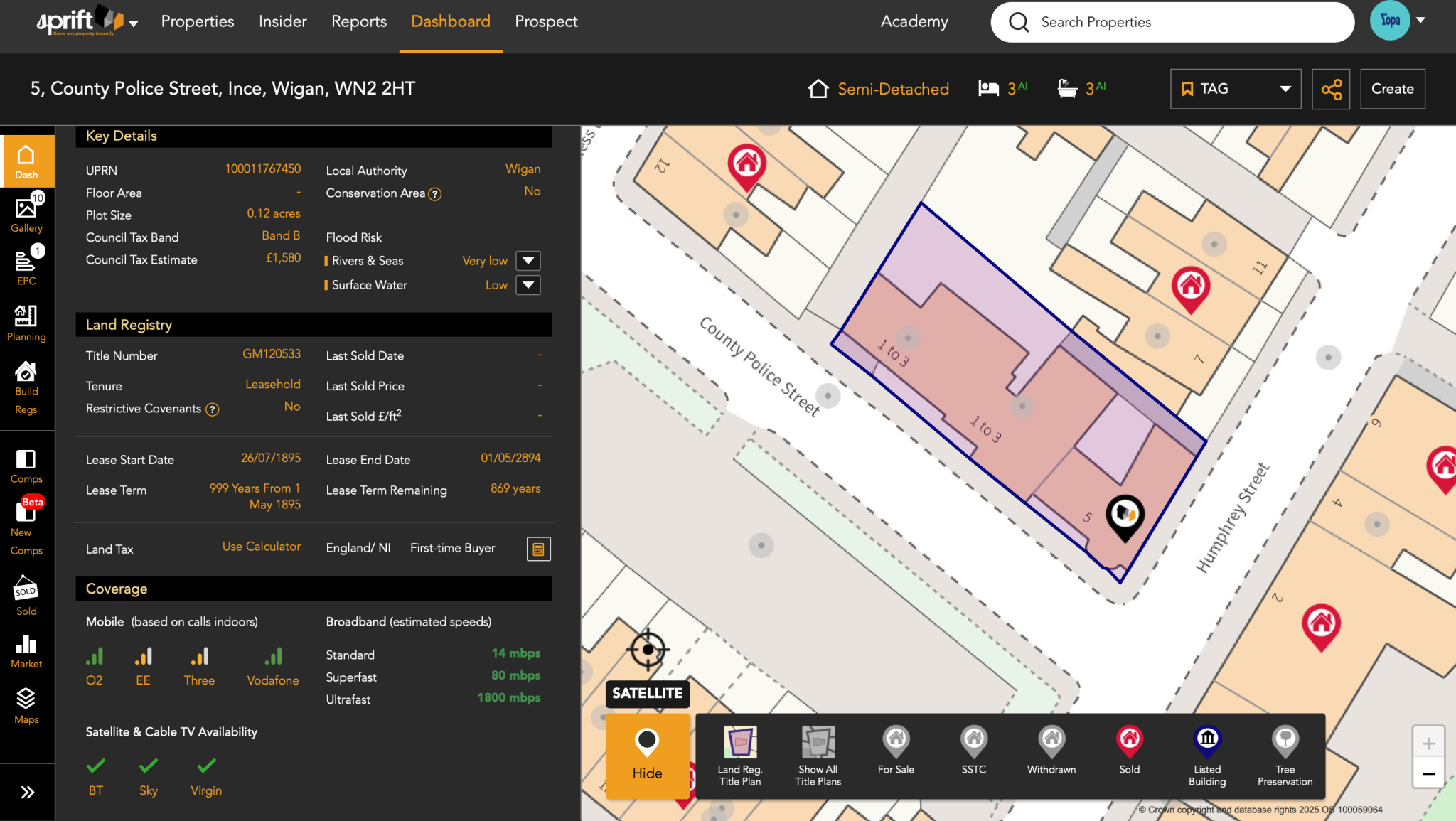Open the Comps sidebar icon
This screenshot has height=821, width=1456.
click(26, 466)
